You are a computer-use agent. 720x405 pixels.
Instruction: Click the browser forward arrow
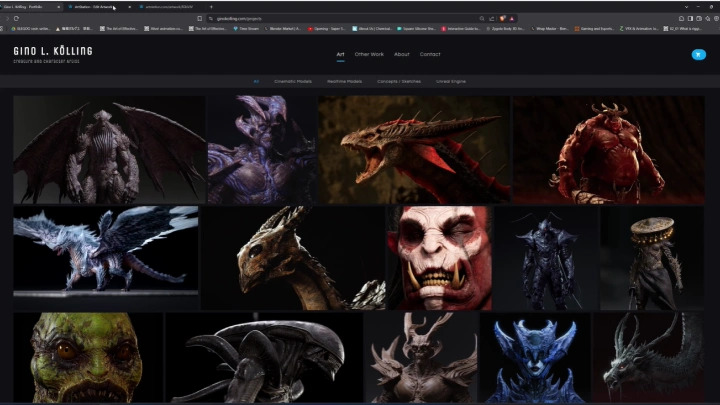click(x=7, y=18)
